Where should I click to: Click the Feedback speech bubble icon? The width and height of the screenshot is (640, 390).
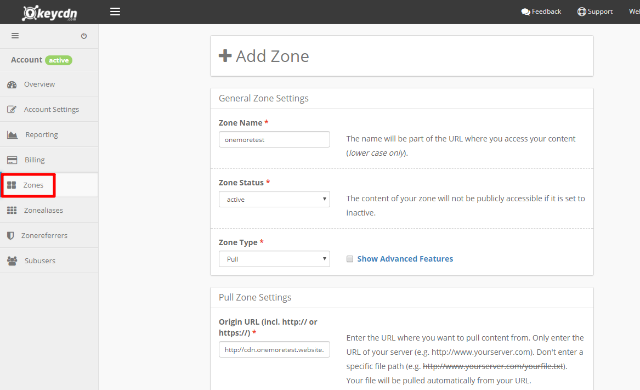tap(525, 12)
